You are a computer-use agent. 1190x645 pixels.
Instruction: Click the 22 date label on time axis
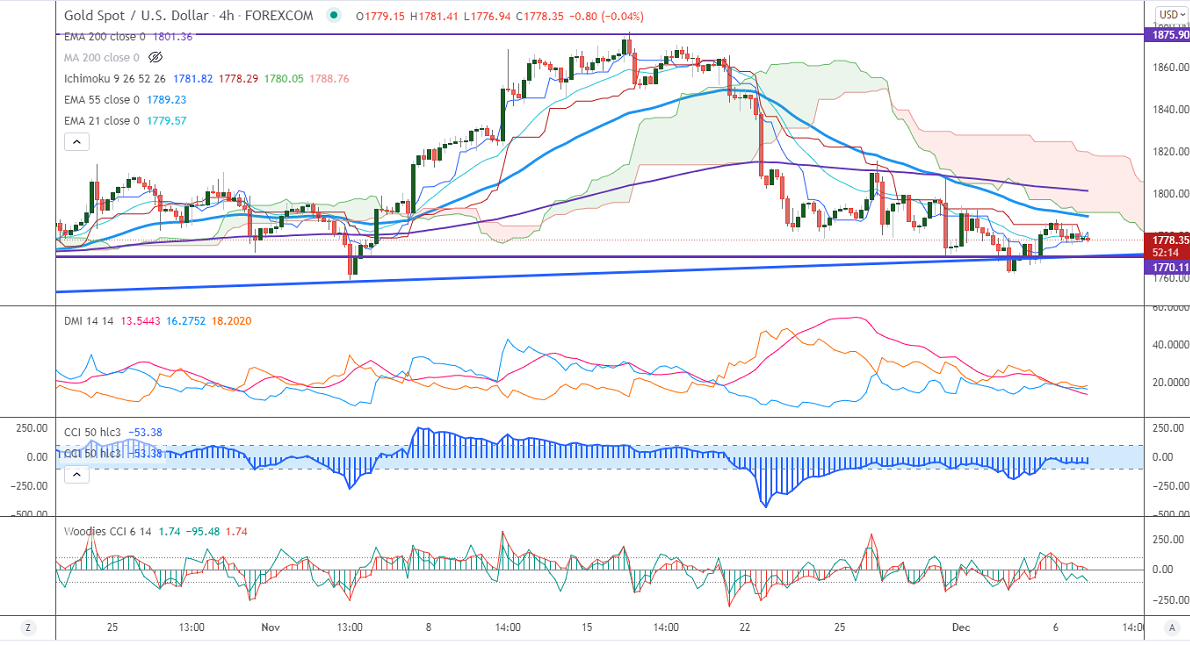tap(745, 628)
